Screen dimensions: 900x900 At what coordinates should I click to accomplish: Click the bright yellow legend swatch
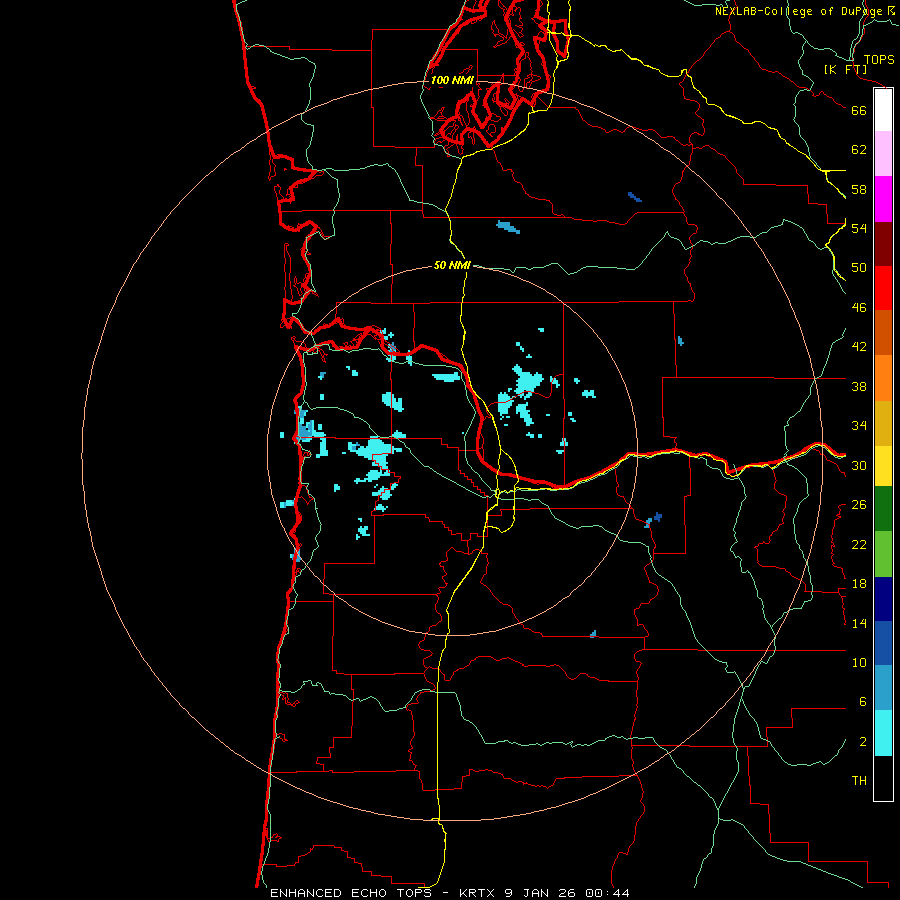click(x=883, y=466)
